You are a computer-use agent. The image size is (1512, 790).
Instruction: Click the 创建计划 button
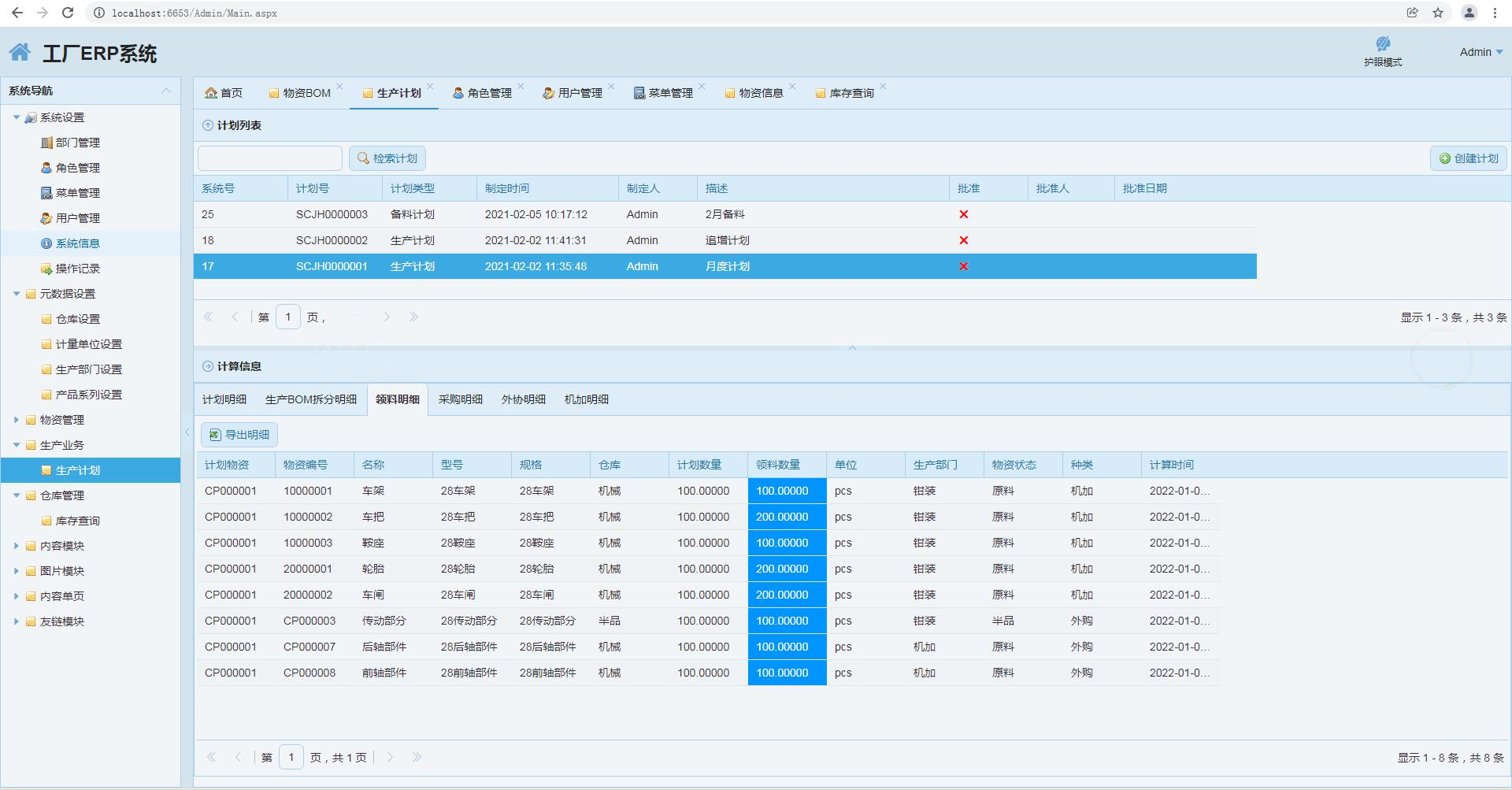1469,158
